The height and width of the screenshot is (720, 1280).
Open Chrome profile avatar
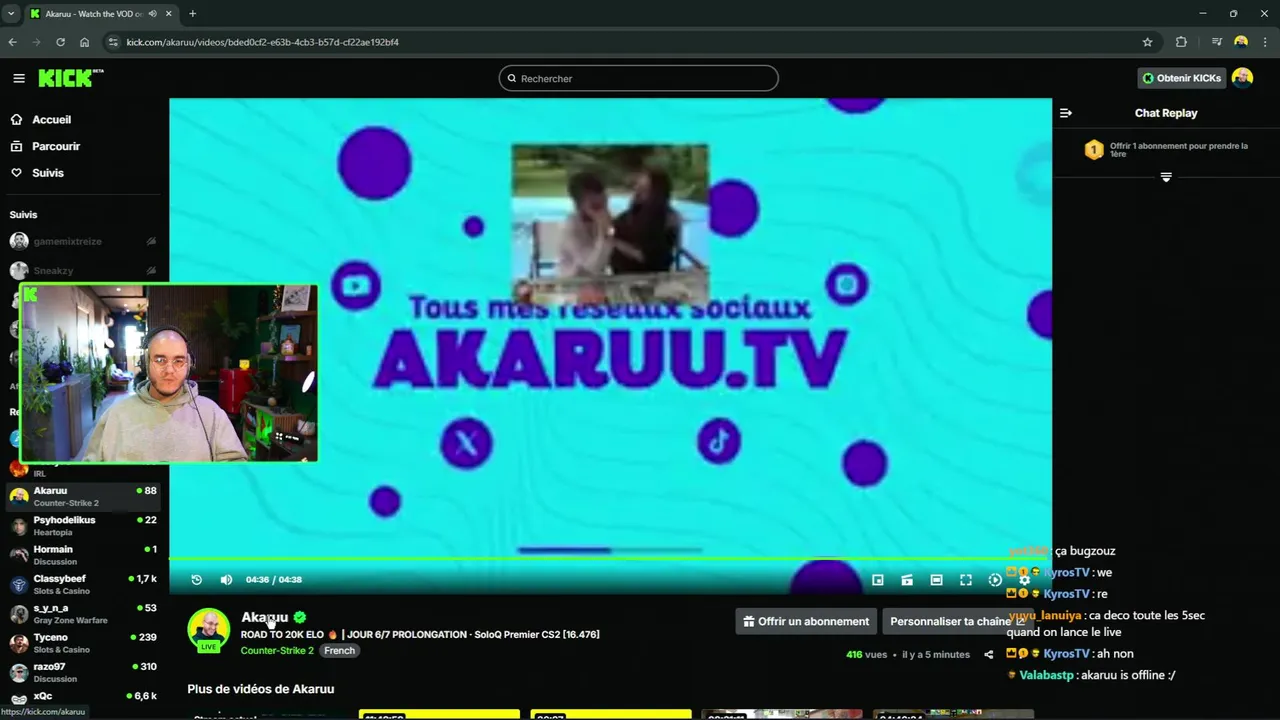(1241, 42)
